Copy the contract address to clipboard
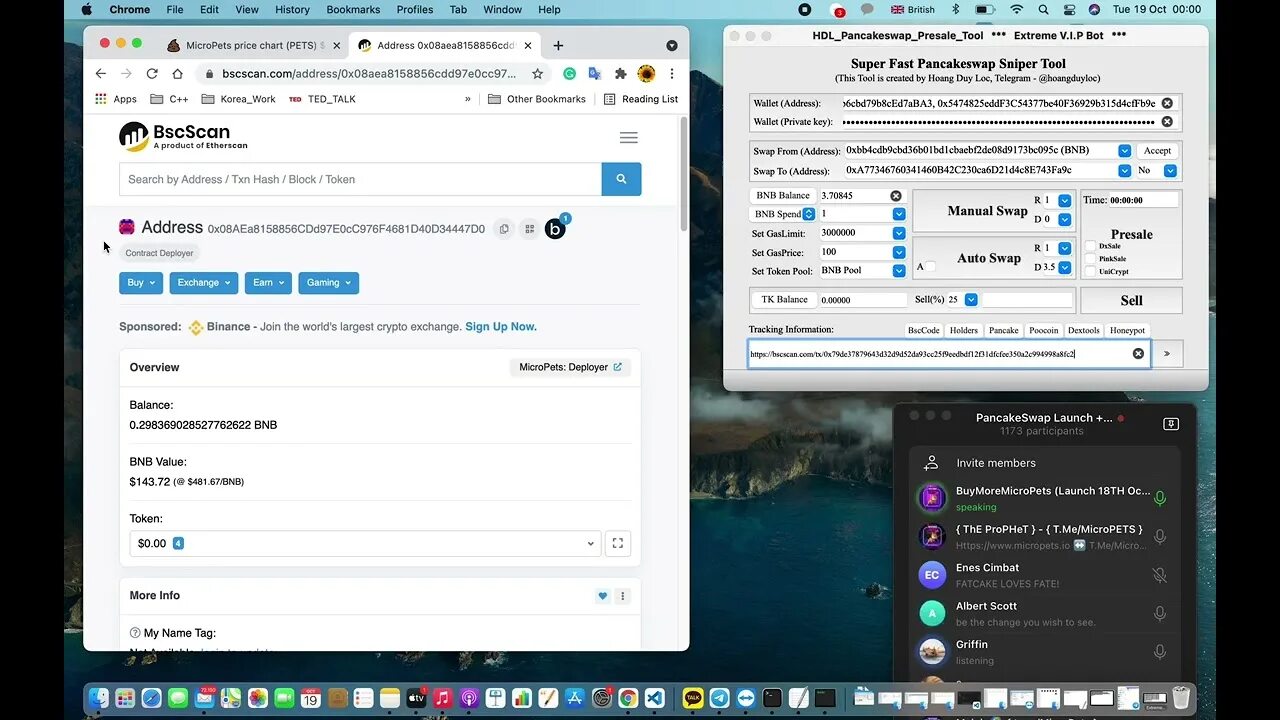Viewport: 1280px width, 720px height. (504, 229)
